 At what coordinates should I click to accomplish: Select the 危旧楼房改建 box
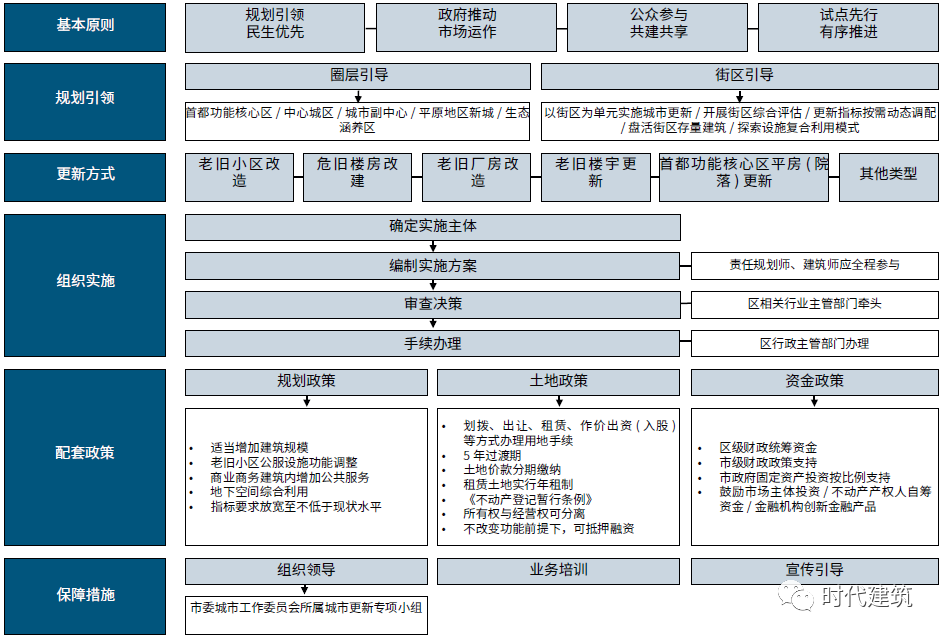[358, 177]
